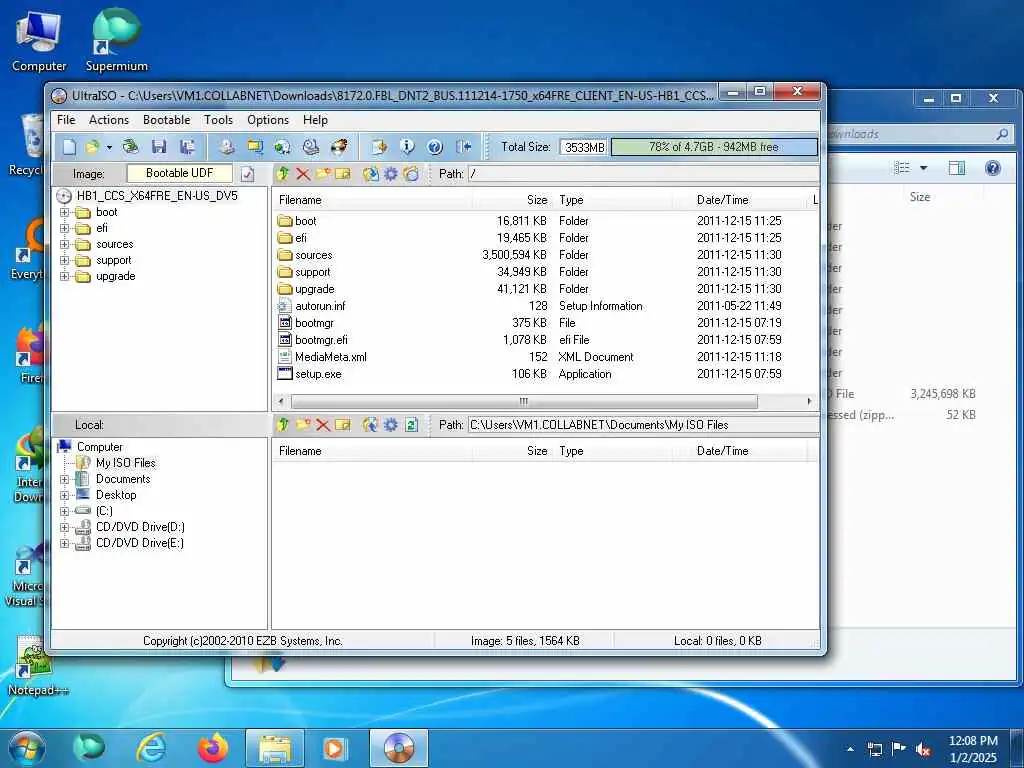
Task: Select bootmgr.efi in the image file list
Action: (x=321, y=340)
